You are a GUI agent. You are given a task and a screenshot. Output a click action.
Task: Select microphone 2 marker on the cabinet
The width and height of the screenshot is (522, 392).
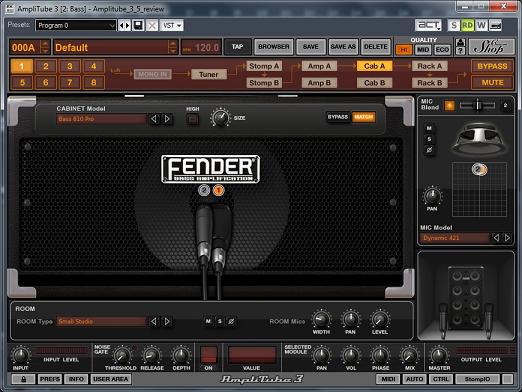pyautogui.click(x=204, y=190)
